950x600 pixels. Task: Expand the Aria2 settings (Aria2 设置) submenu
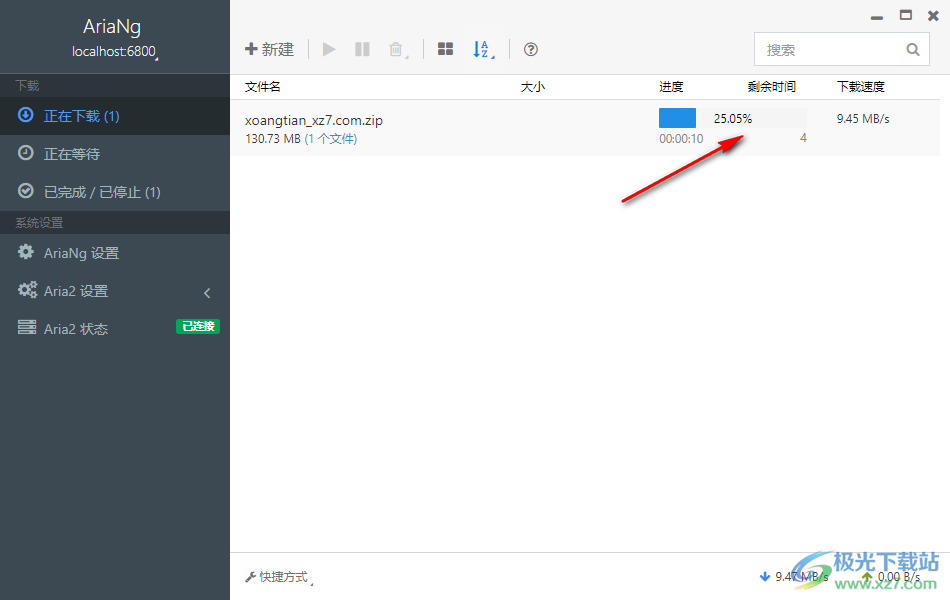coord(115,291)
